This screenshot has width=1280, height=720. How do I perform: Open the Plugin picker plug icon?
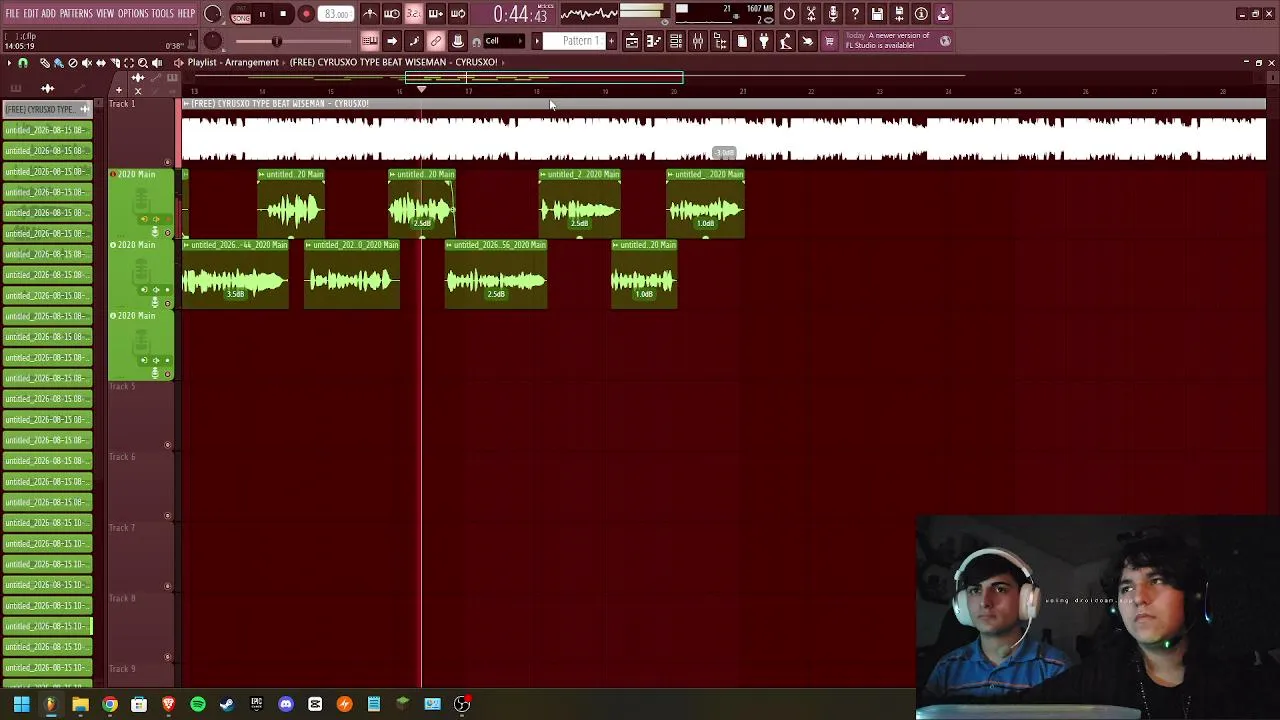point(764,41)
